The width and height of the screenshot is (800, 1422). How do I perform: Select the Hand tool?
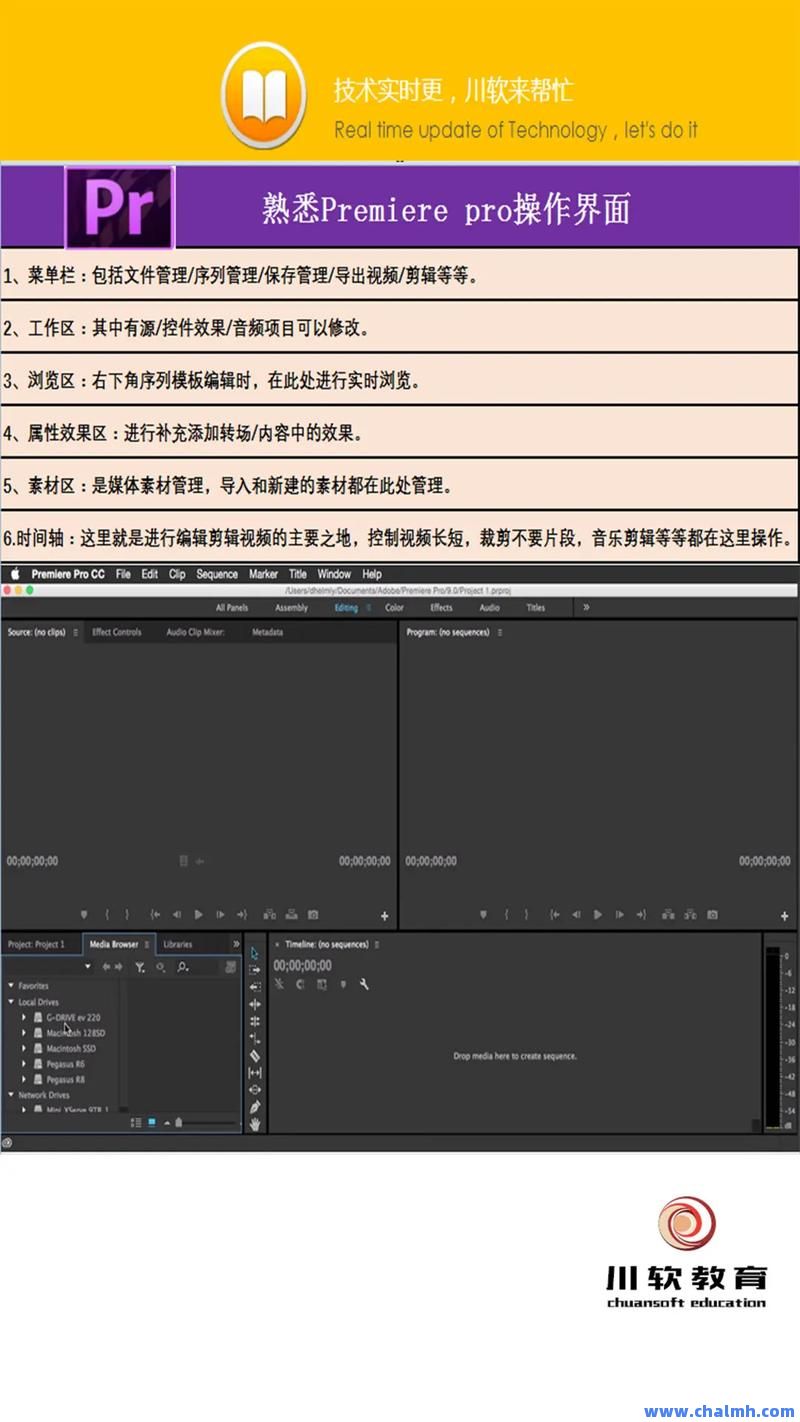[x=255, y=1124]
